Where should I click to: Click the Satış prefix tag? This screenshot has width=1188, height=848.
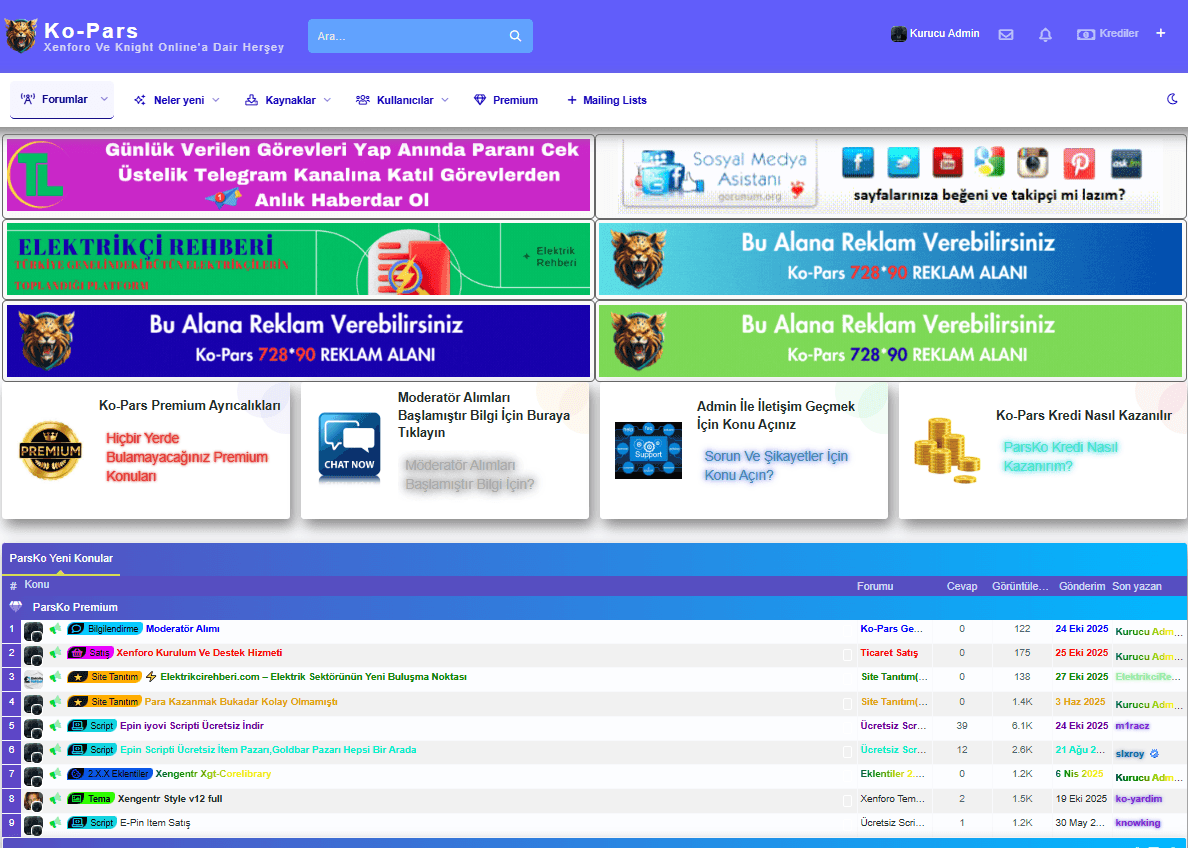[x=89, y=652]
